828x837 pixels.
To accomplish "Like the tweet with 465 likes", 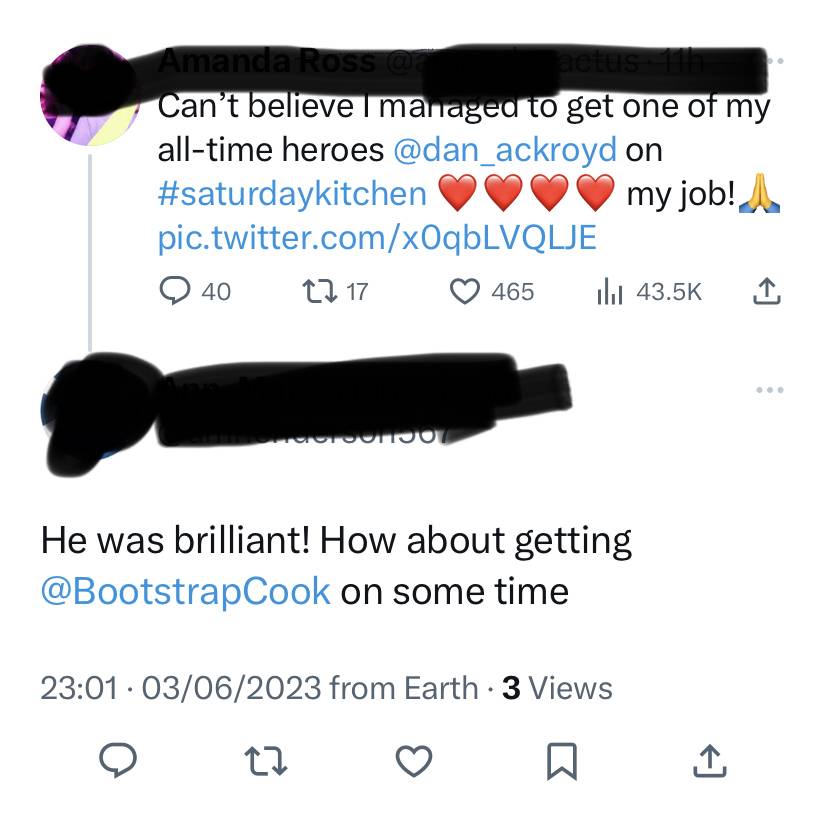I will pos(492,291).
